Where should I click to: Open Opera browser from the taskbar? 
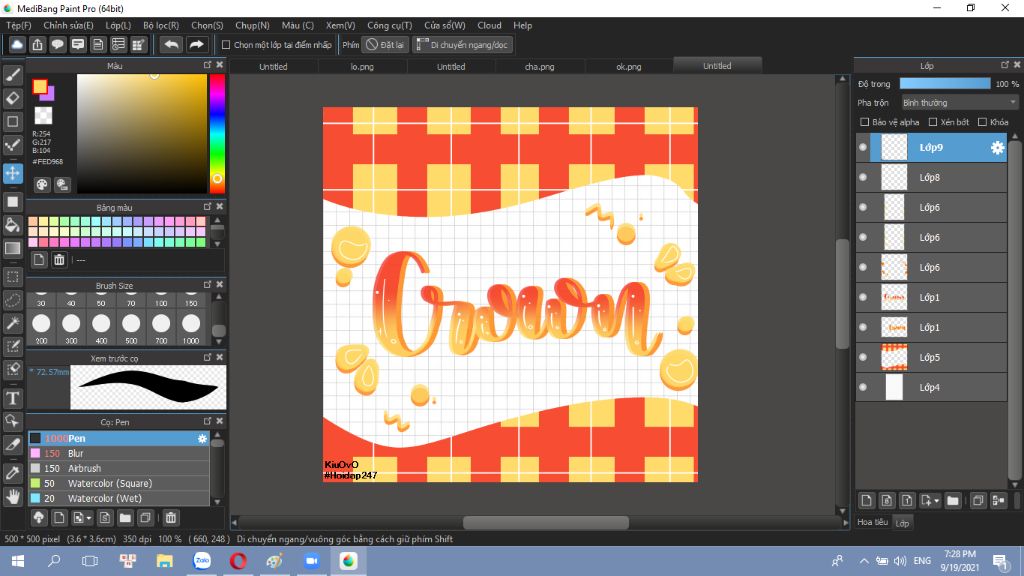(x=238, y=561)
